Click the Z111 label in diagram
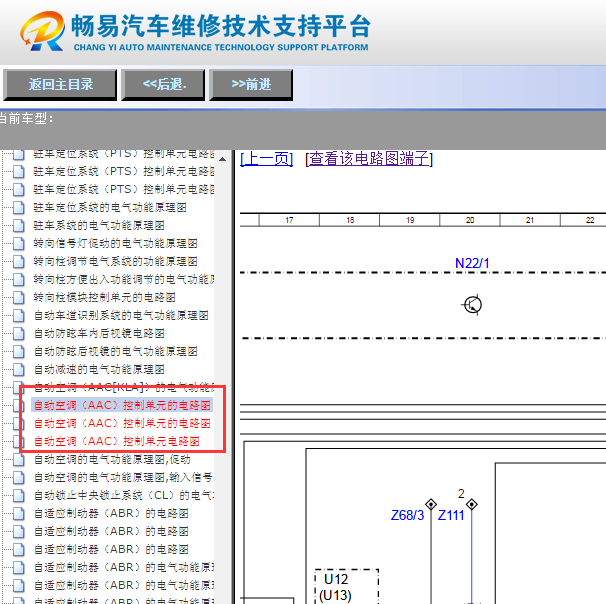Viewport: 606px width, 604px height. point(451,516)
